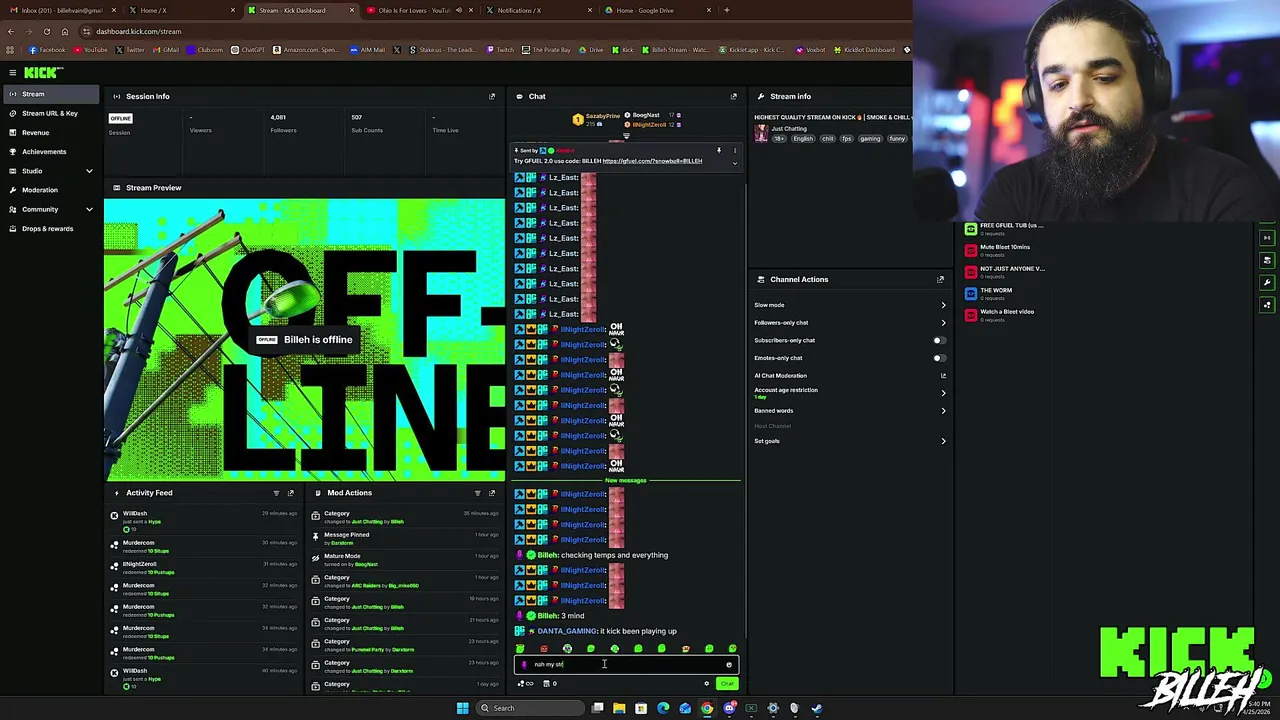This screenshot has height=720, width=1280.
Task: Expand the chat leaderboard arrow
Action: point(626,137)
